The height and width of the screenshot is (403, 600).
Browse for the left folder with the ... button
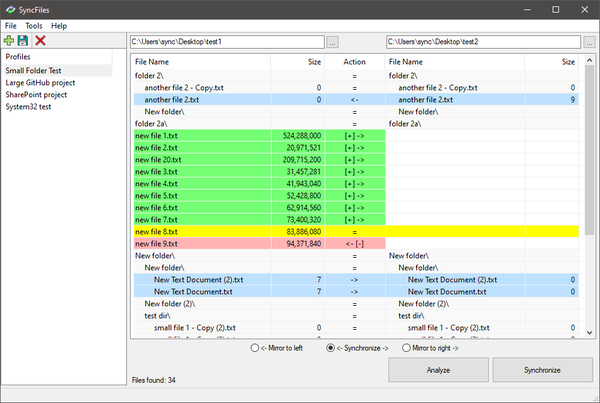333,42
